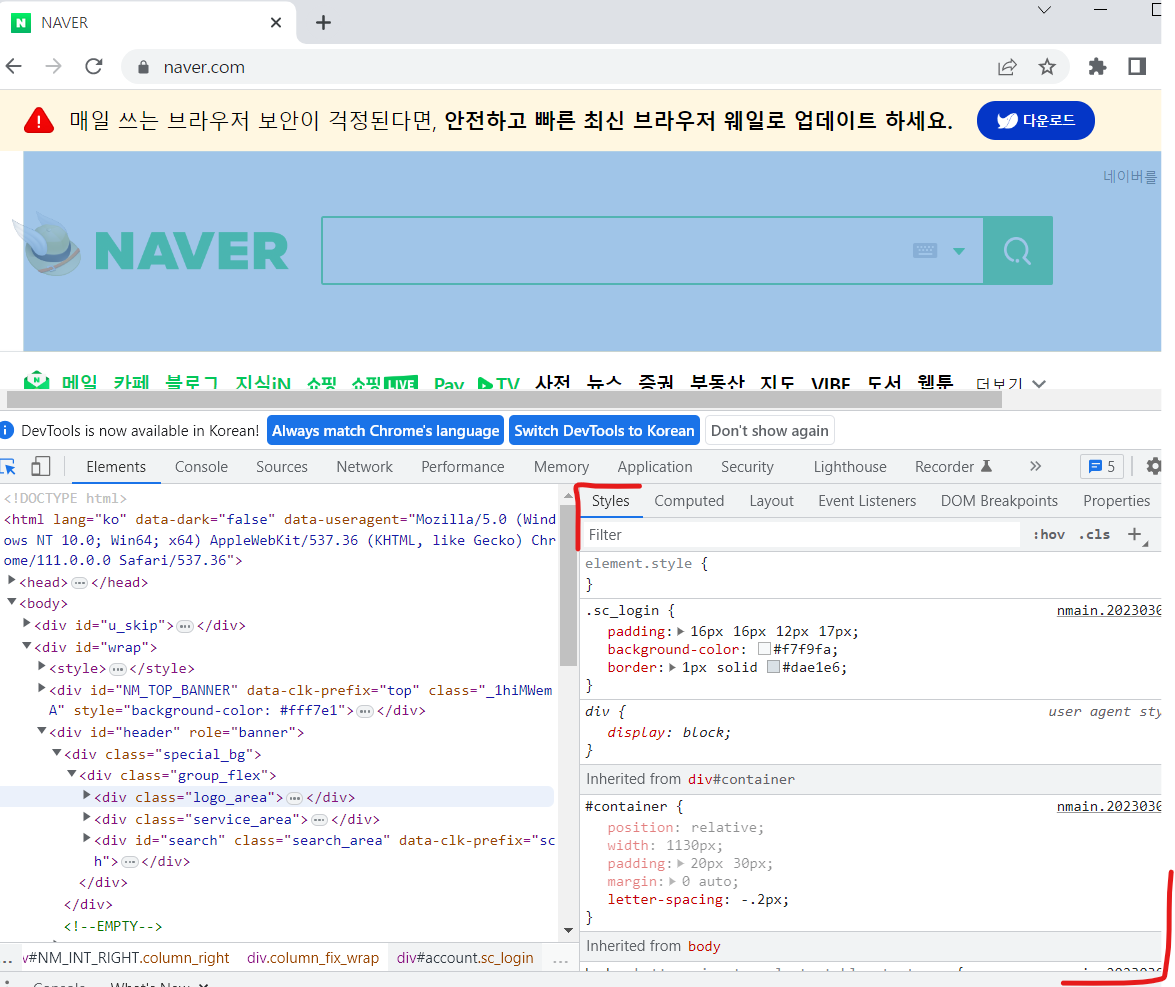This screenshot has height=987, width=1175.
Task: Toggle the .cls element classes panel
Action: 1095,534
